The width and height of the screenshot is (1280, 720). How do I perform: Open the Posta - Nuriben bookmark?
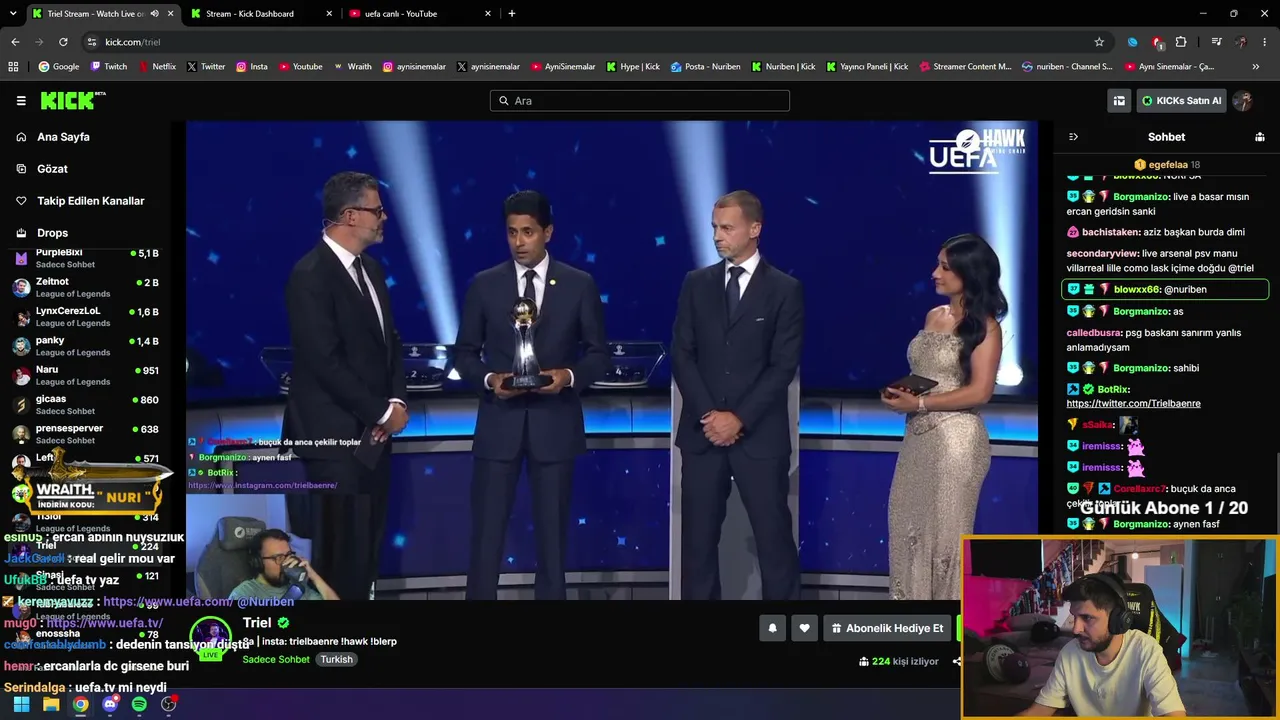[x=706, y=67]
